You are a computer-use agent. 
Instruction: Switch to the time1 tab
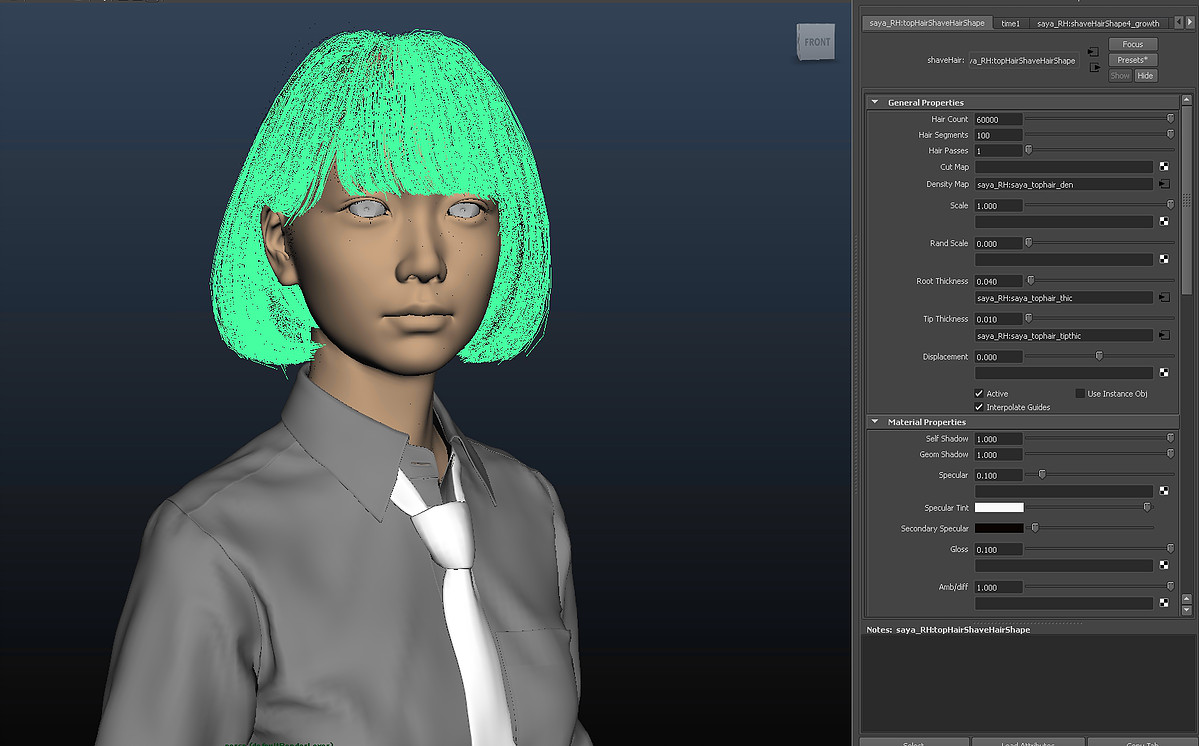[x=1010, y=23]
